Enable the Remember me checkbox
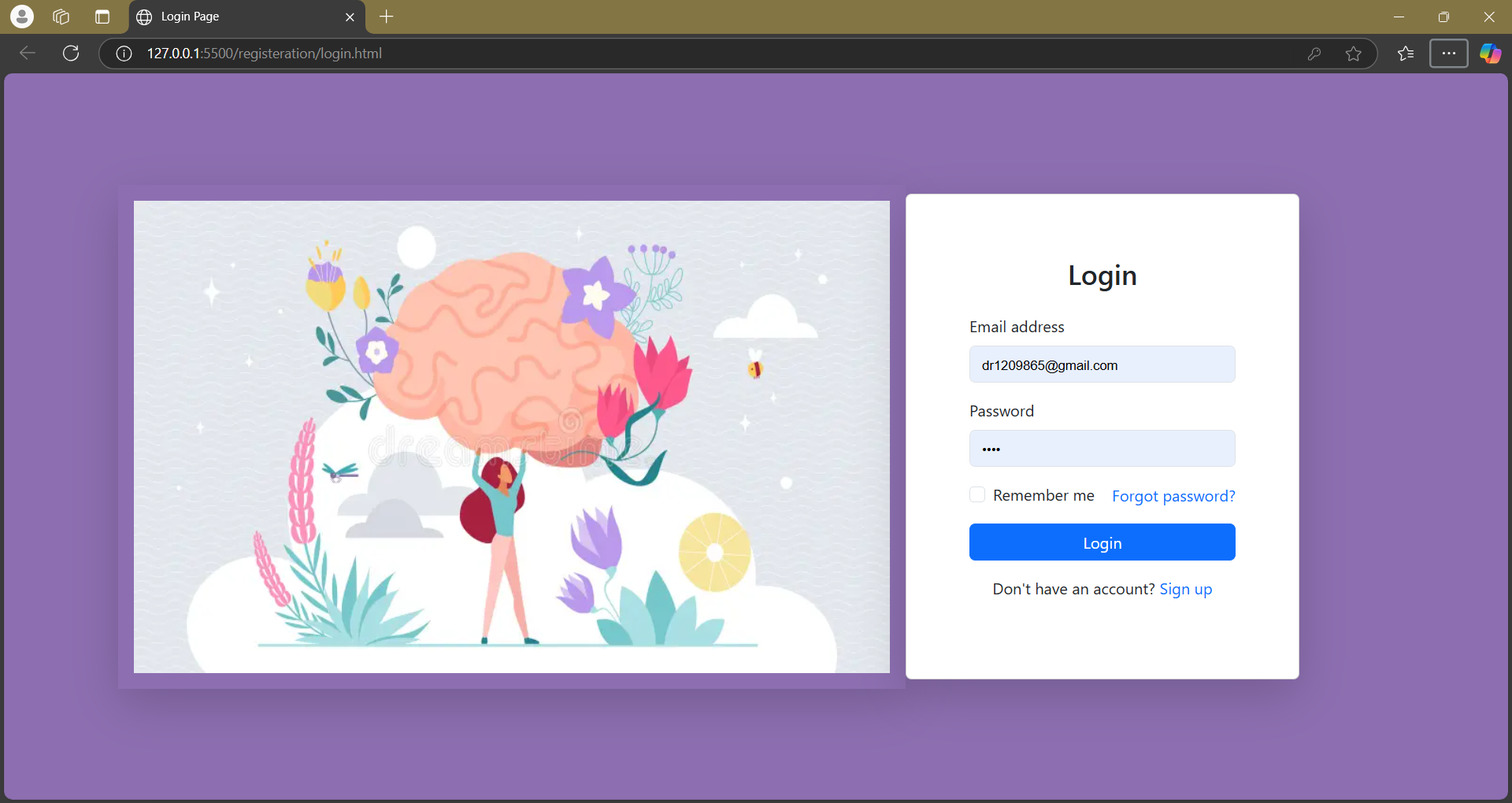The image size is (1512, 803). 977,494
